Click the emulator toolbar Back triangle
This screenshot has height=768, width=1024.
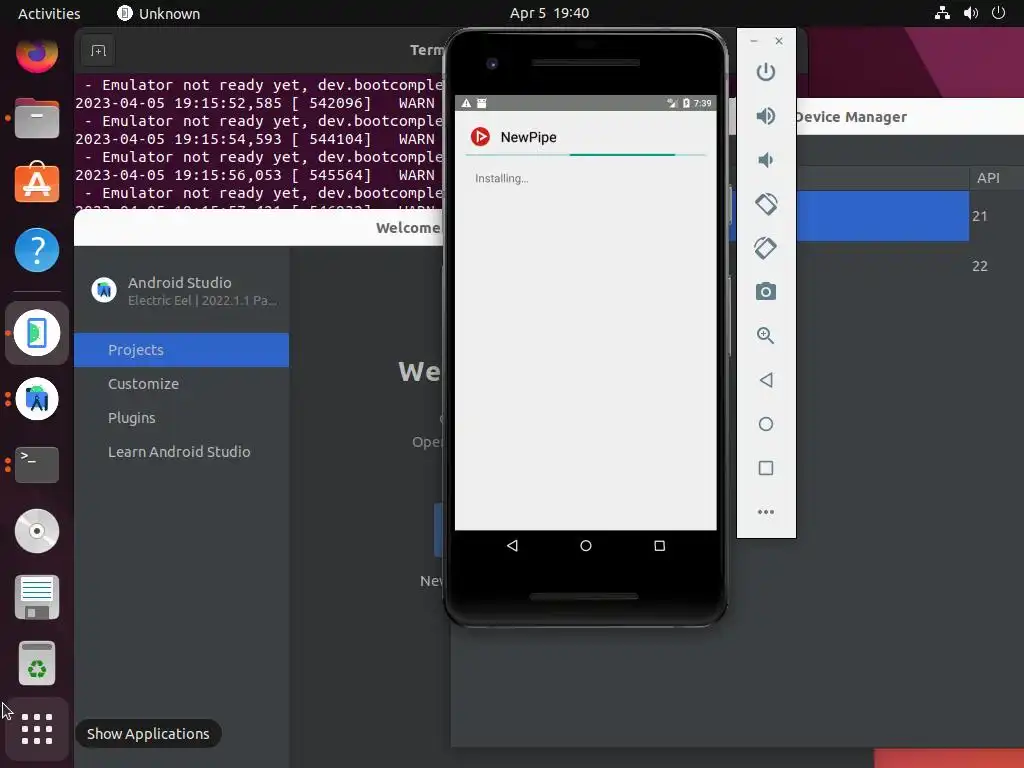766,380
